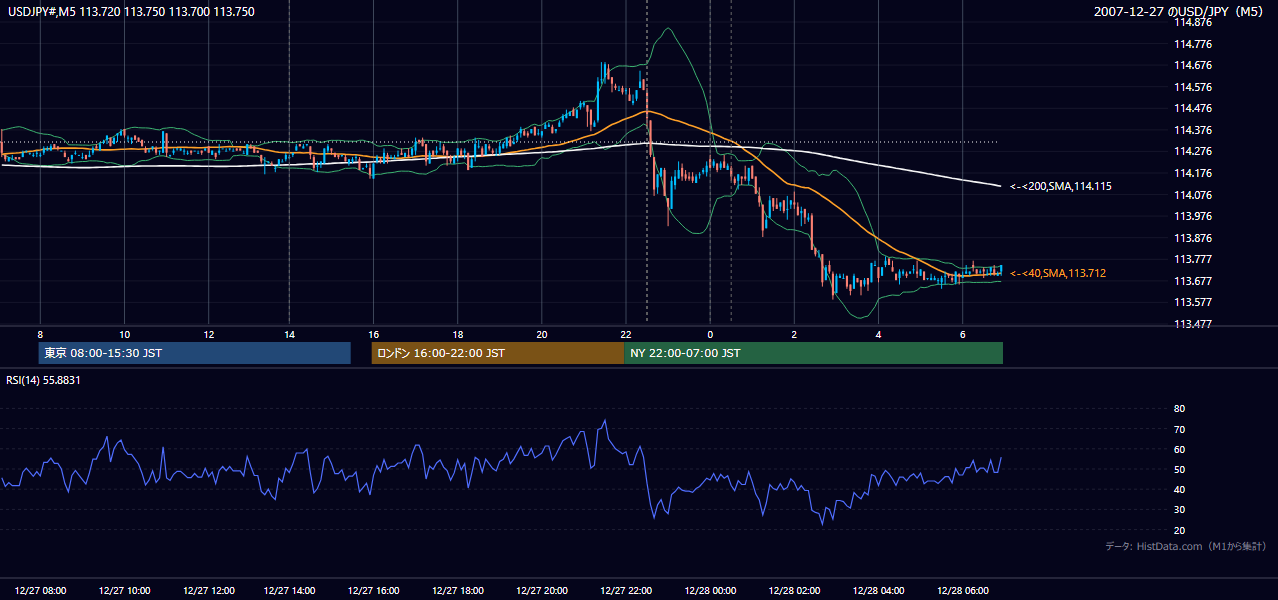Click the 12/27 16:00 date label
Image resolution: width=1278 pixels, height=600 pixels.
coord(375,591)
